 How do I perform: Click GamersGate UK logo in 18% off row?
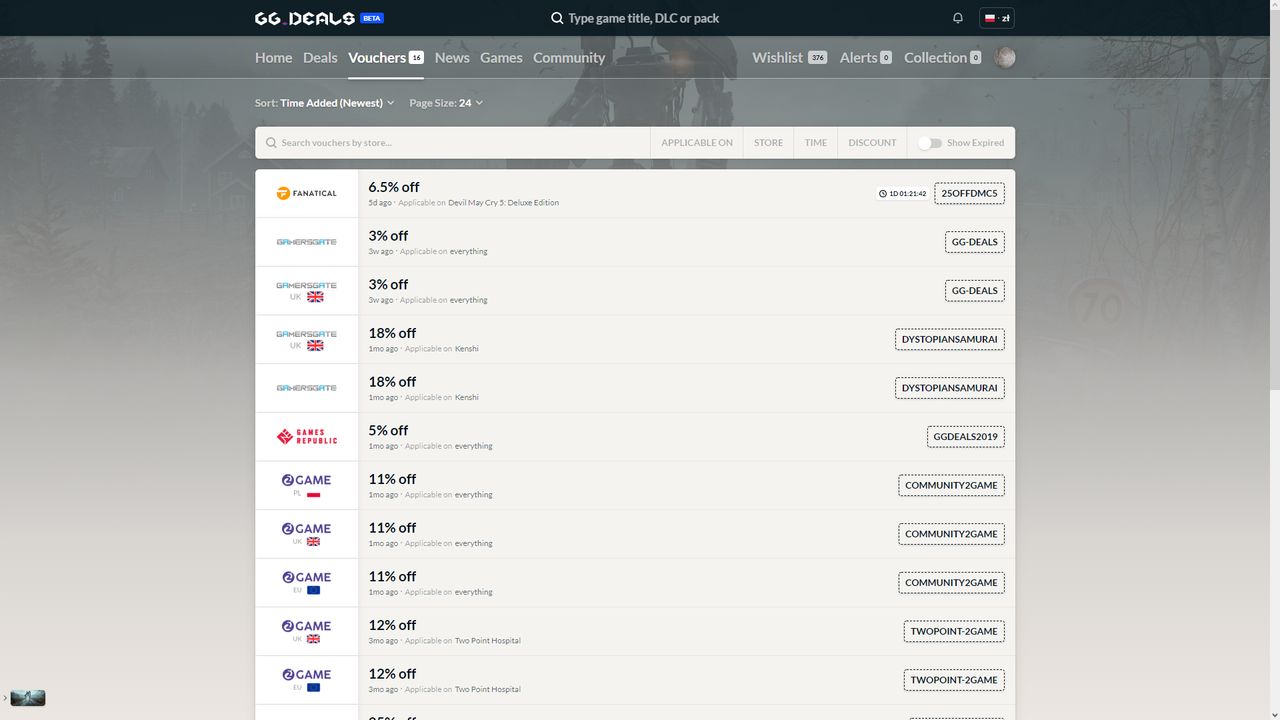pos(307,339)
